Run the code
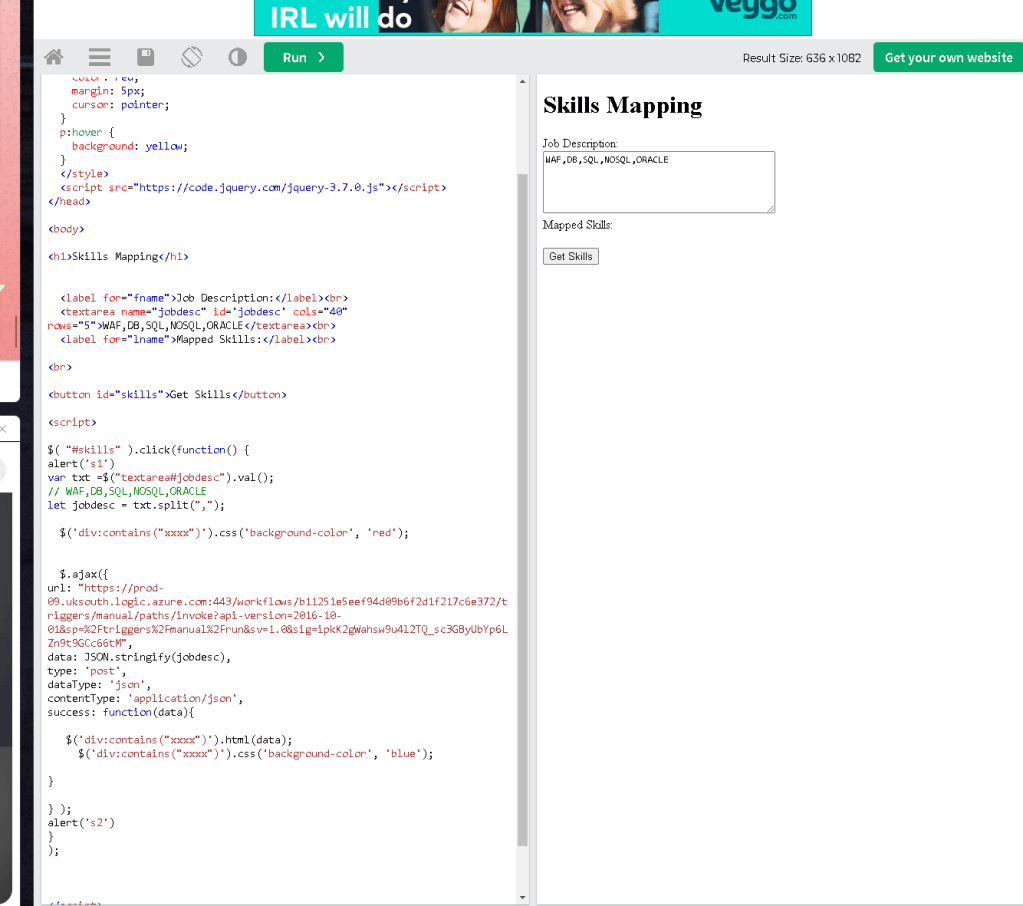The height and width of the screenshot is (906, 1023). (x=303, y=57)
